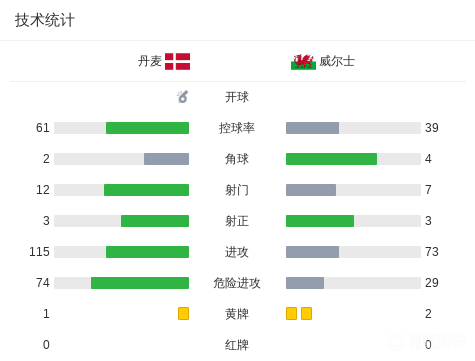Click Wales' green corner kick bar

[331, 159]
